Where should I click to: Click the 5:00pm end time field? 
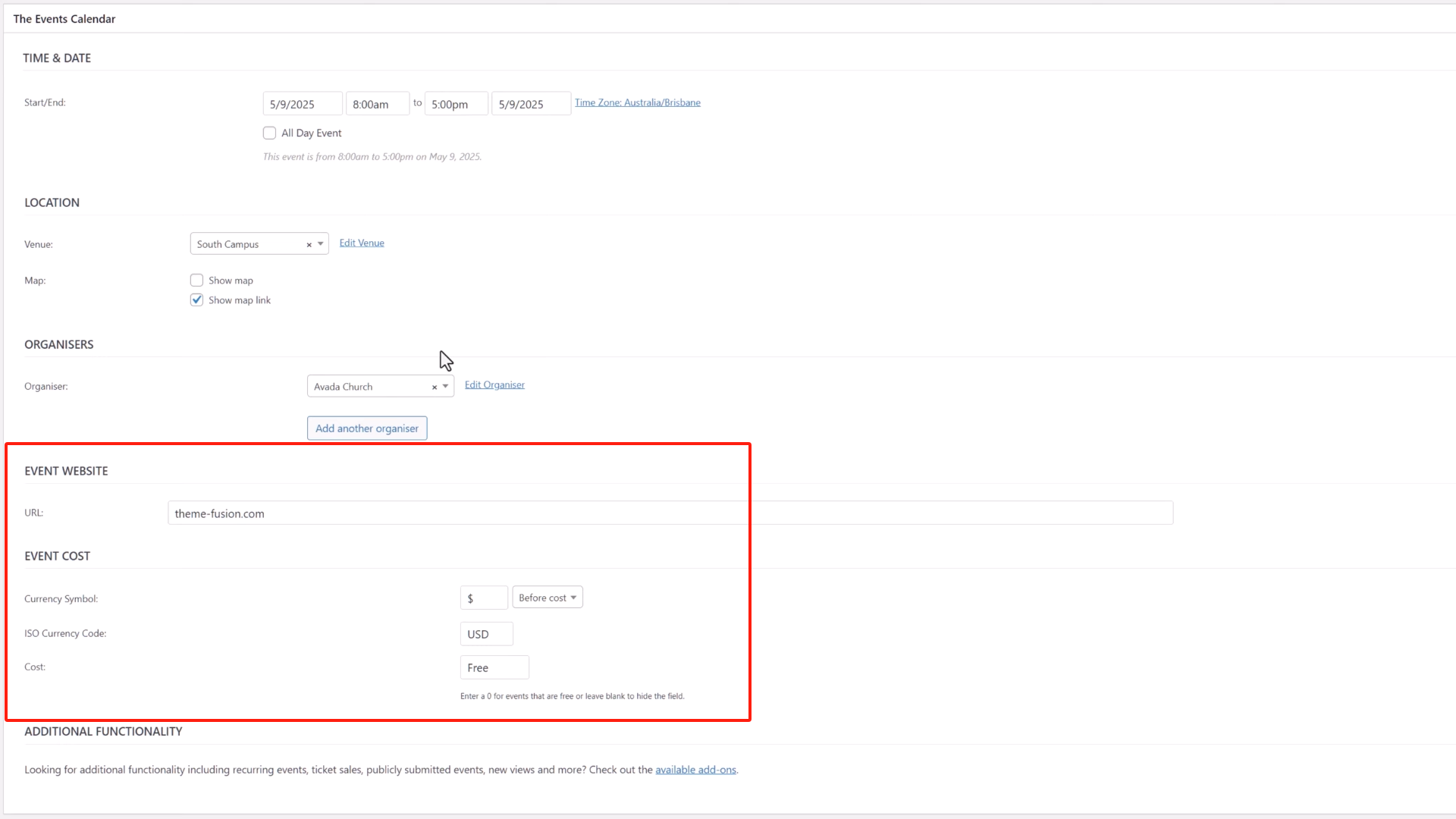(456, 105)
